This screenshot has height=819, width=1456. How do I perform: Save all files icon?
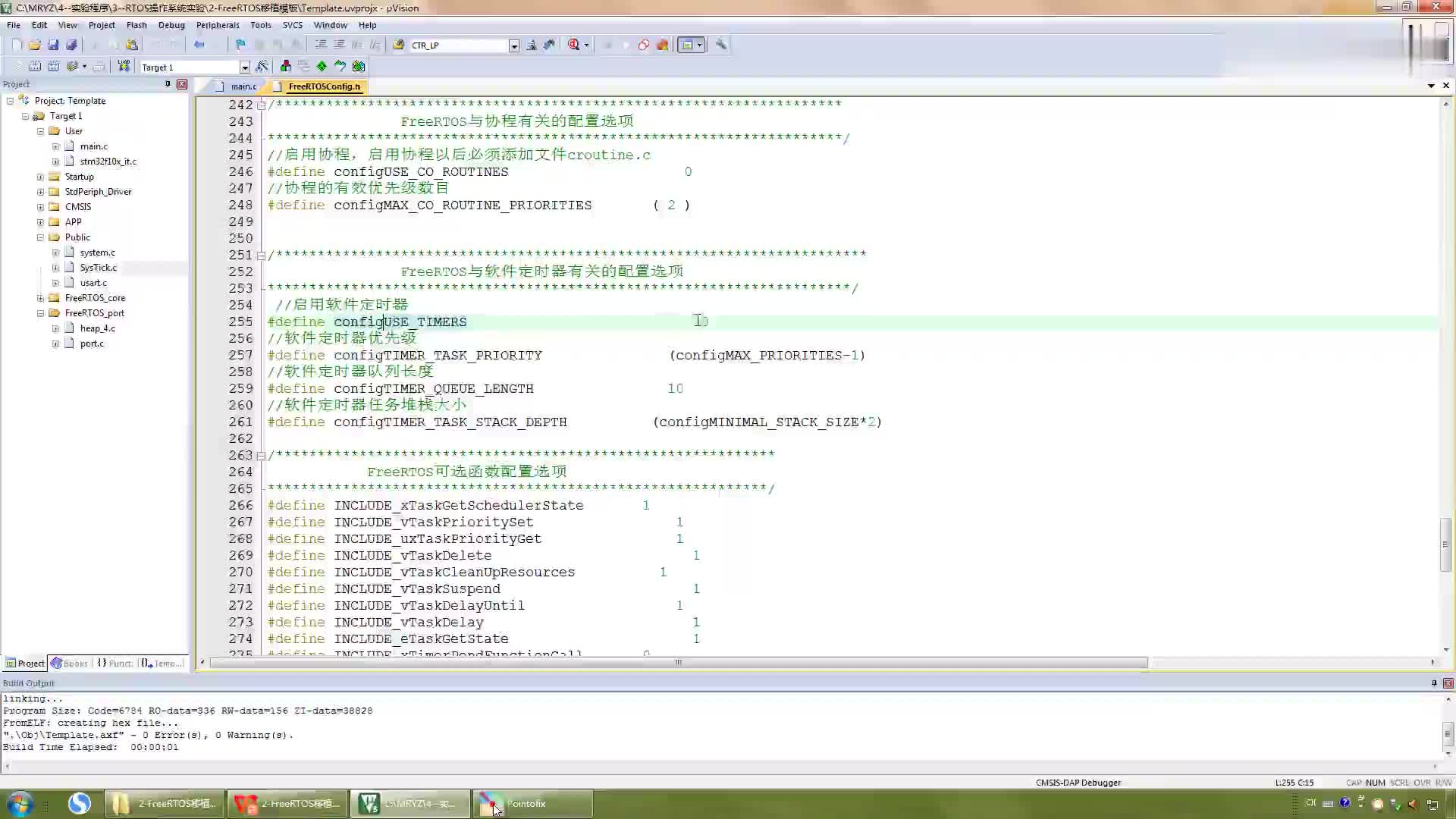tap(71, 45)
